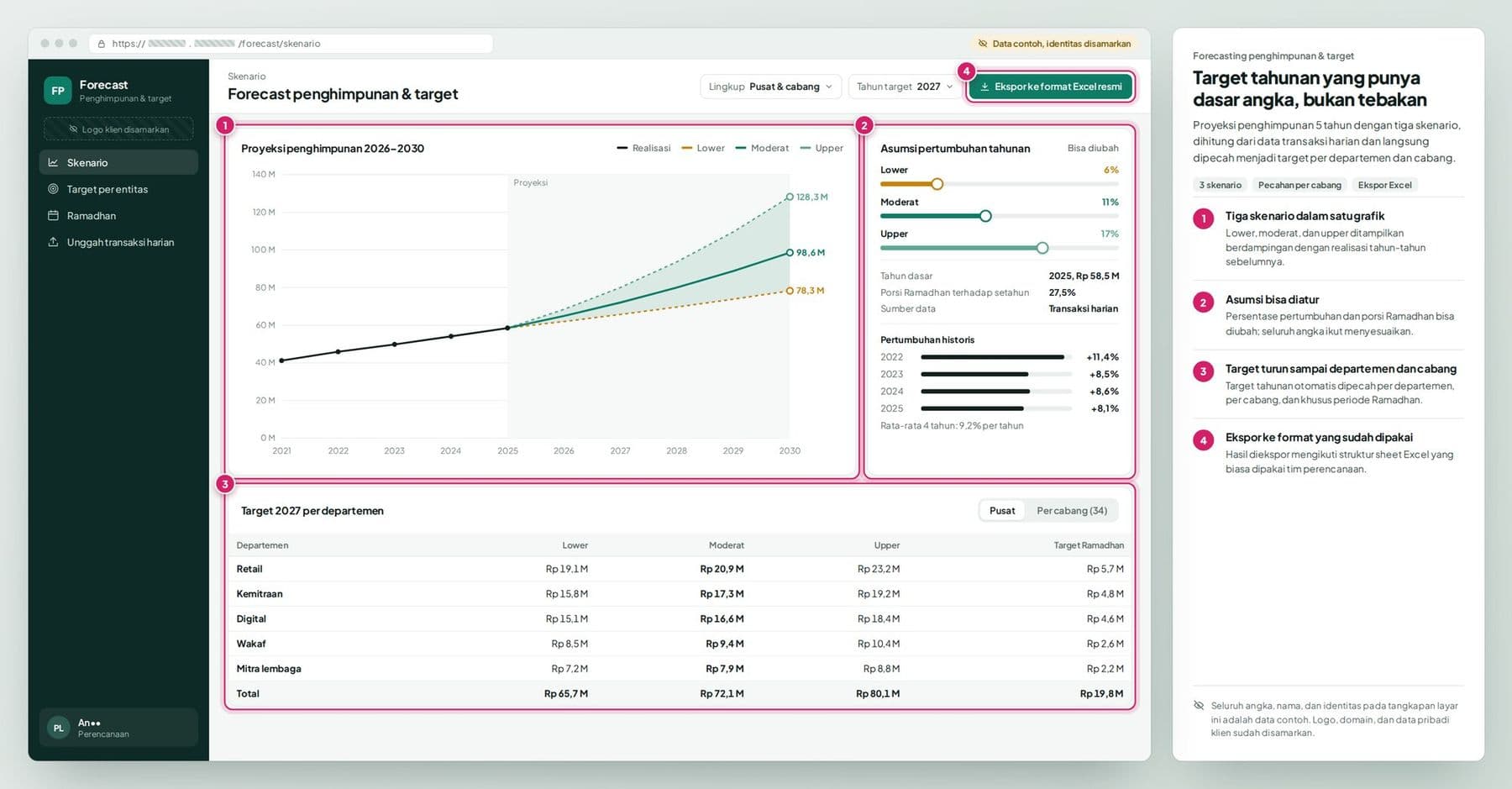Click the Kemitraan department row label
This screenshot has width=1512, height=789.
260,594
